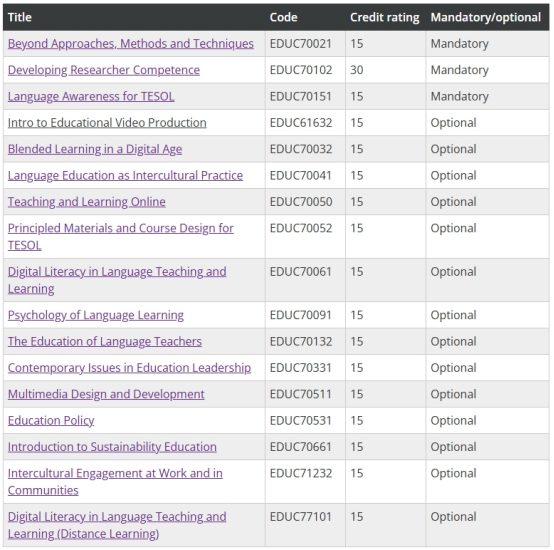Open Introduction to Sustainability Education link

[112, 447]
